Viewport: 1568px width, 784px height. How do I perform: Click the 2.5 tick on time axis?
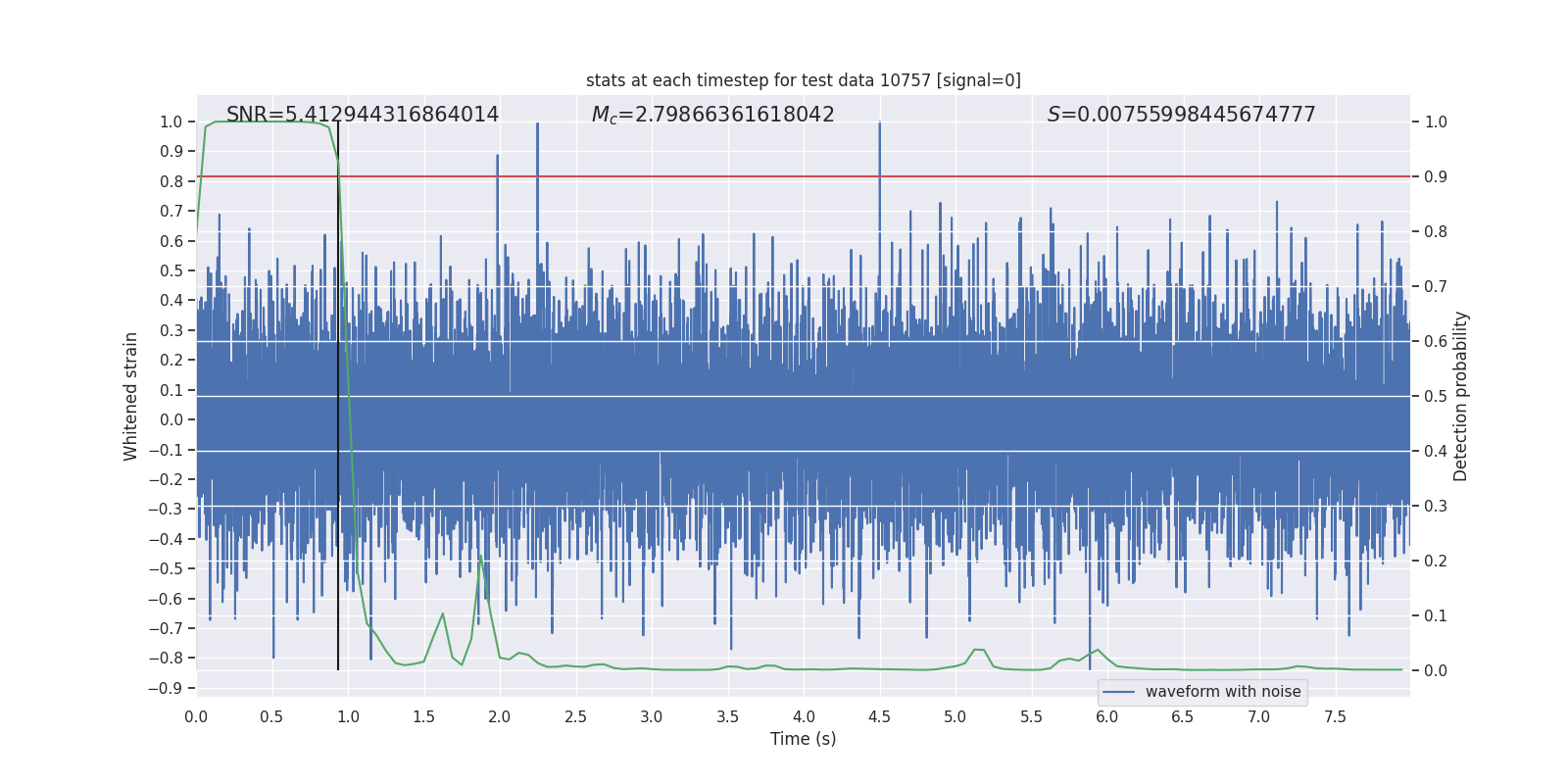pos(575,716)
